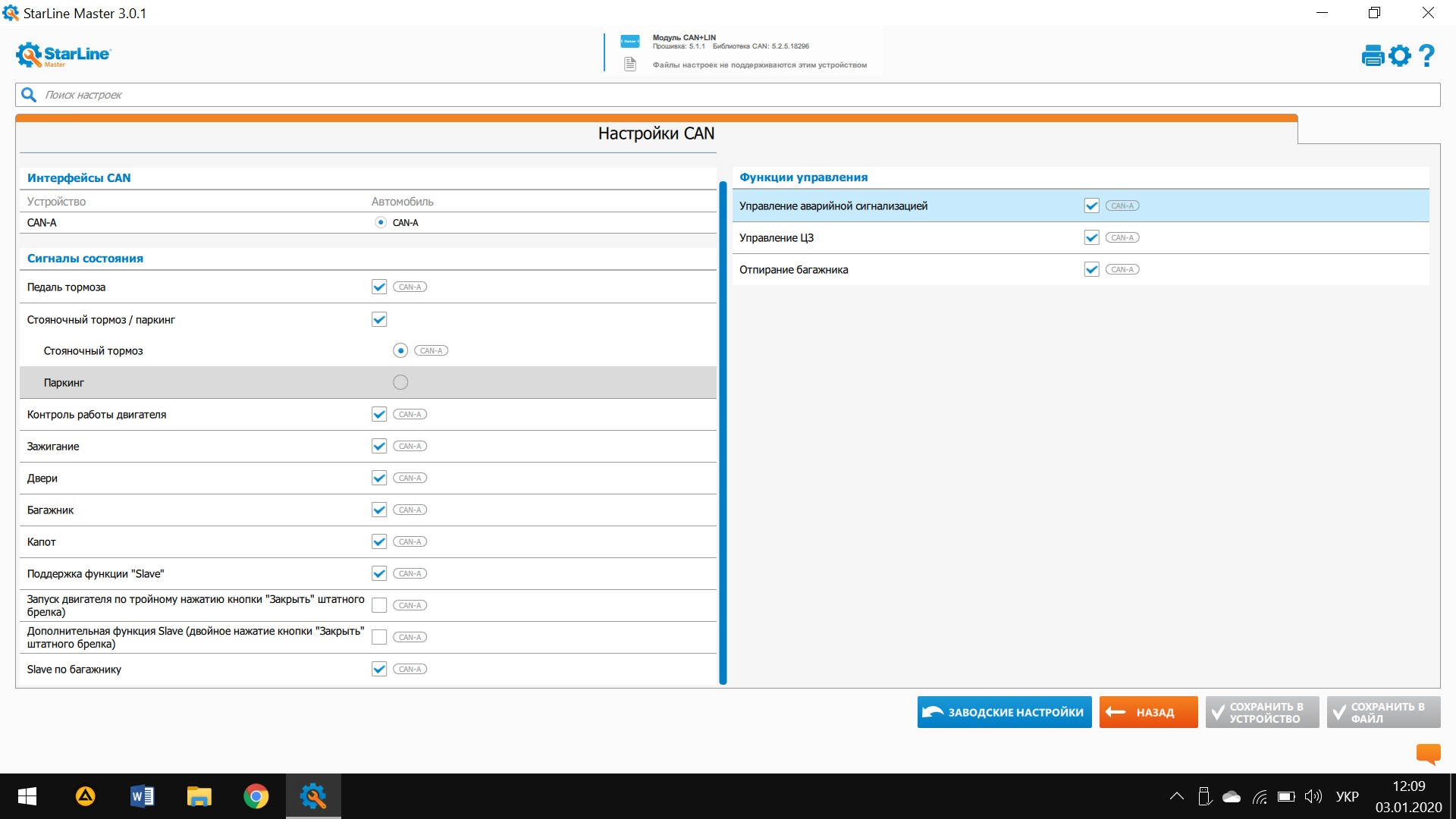Click taskbar clock and date
Image resolution: width=1456 pixels, height=819 pixels.
point(1408,796)
